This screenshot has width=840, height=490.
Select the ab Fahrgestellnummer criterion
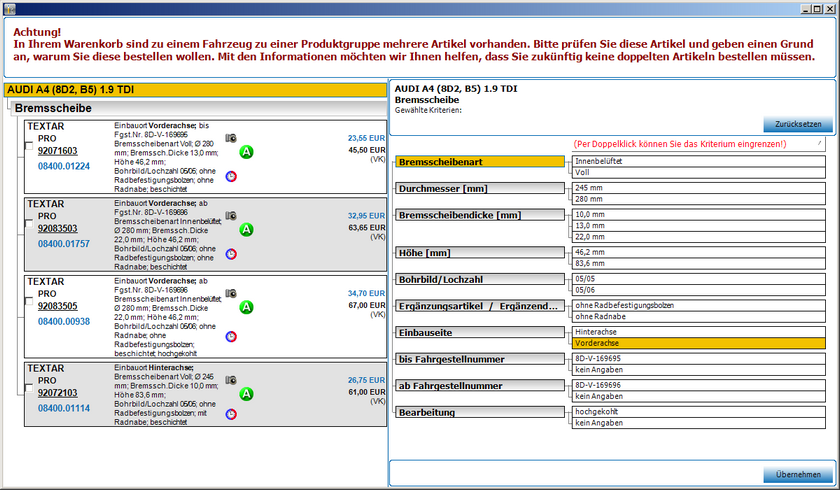(480, 386)
